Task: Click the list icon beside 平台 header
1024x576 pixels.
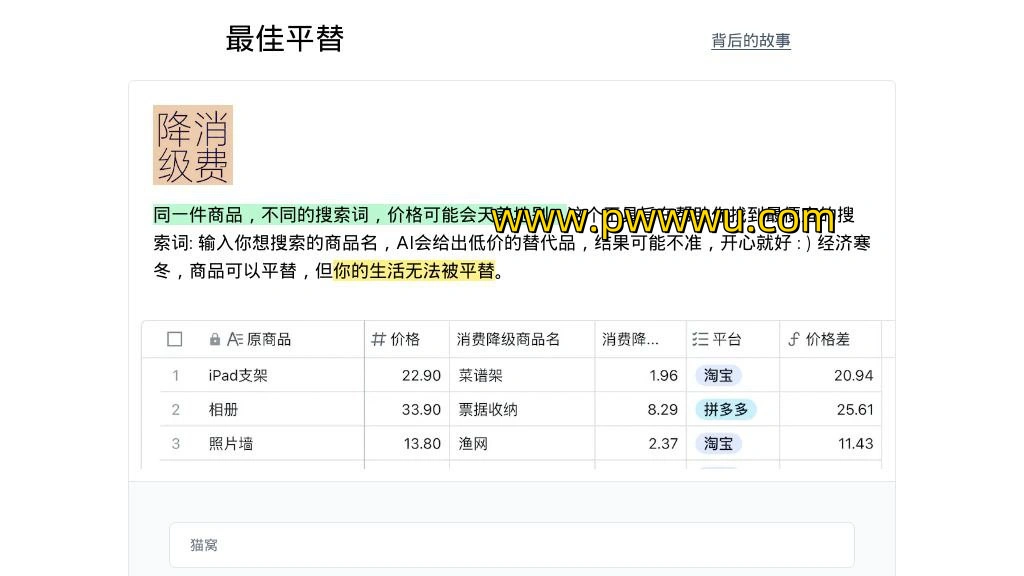Action: click(700, 339)
